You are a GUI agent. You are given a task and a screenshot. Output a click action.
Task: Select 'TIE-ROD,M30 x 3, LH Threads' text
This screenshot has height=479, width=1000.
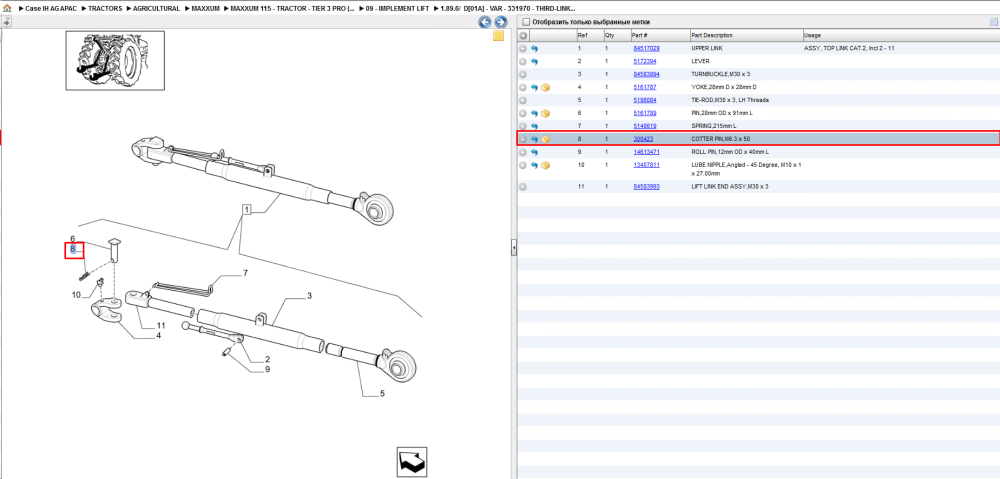730,100
